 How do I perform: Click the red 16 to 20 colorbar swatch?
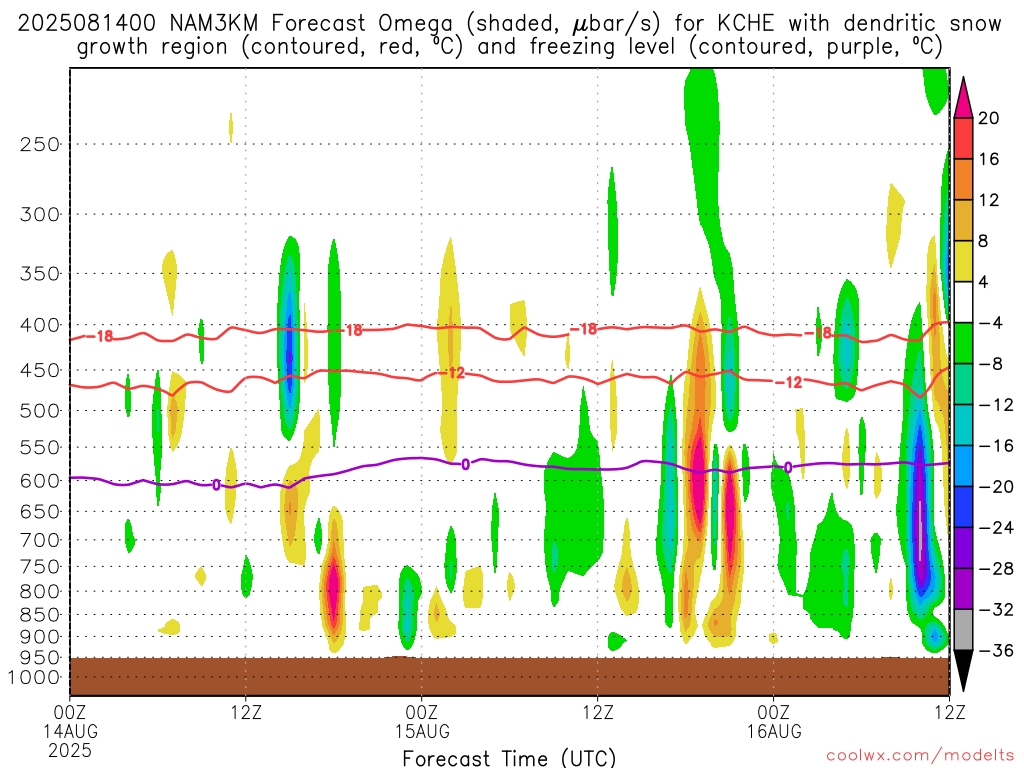(963, 138)
